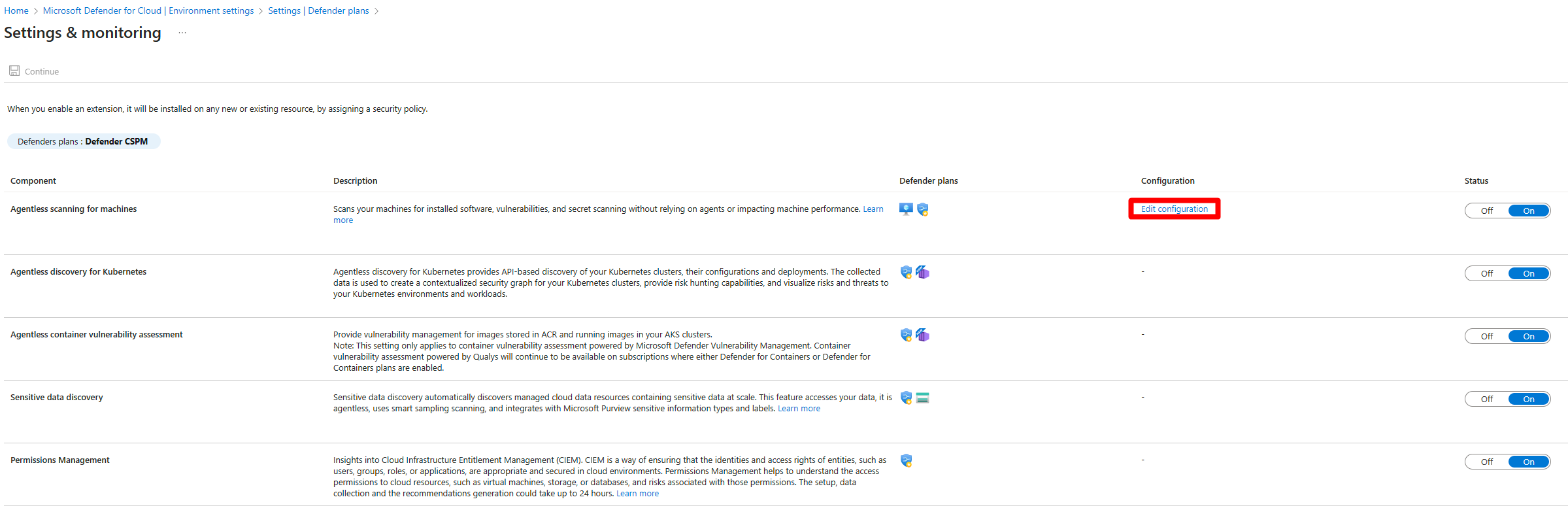Click the Defender CSPM plan filter pill
Viewport: 1568px width, 512px height.
[x=83, y=141]
